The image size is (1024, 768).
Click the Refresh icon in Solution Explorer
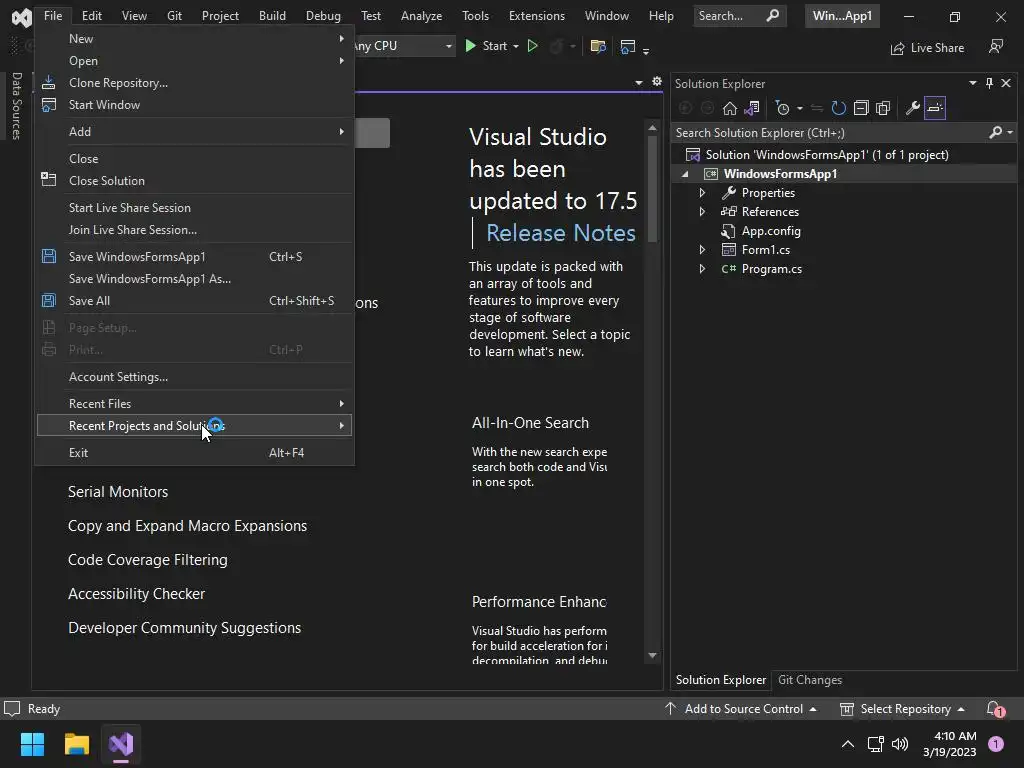point(839,108)
